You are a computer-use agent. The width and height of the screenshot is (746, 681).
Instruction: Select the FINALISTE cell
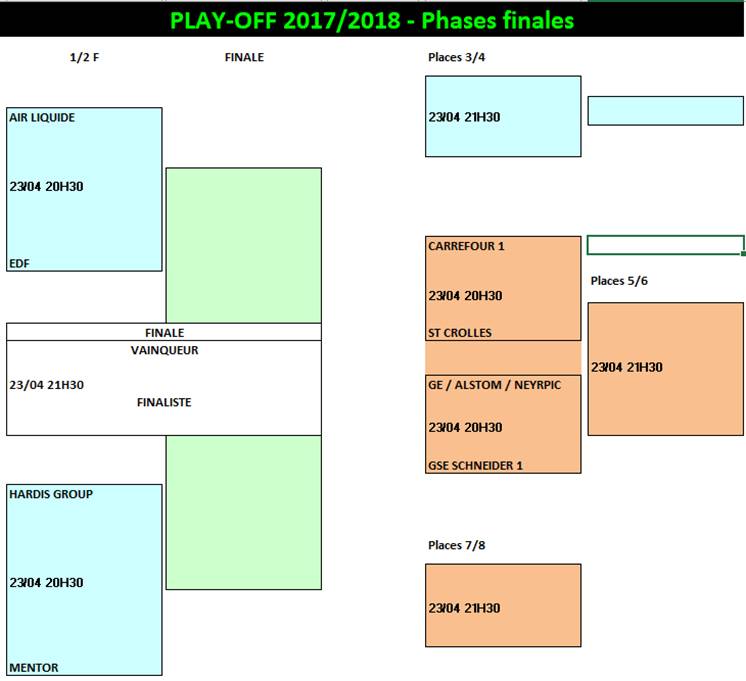[x=164, y=402]
